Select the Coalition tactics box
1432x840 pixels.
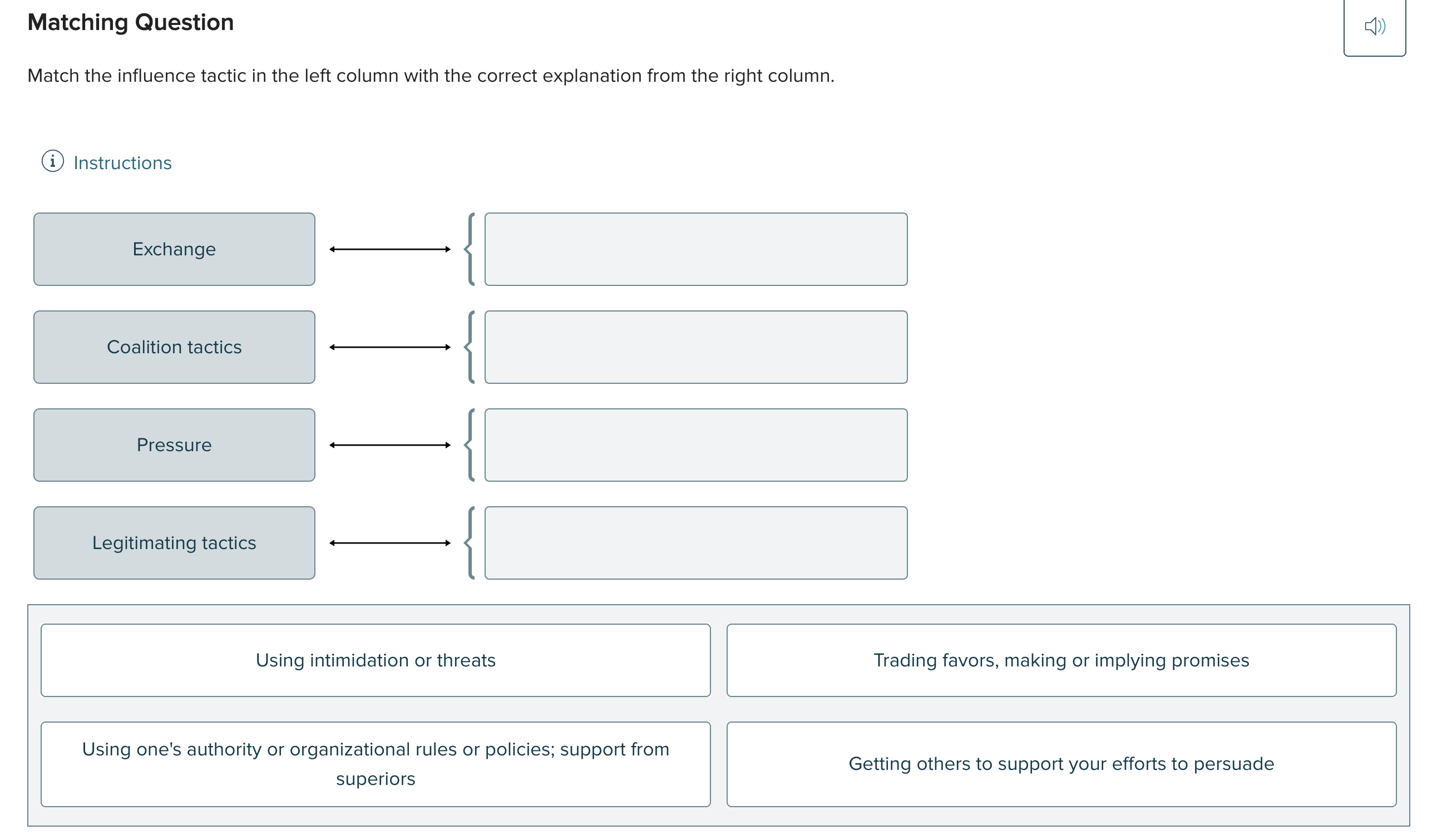click(x=174, y=347)
